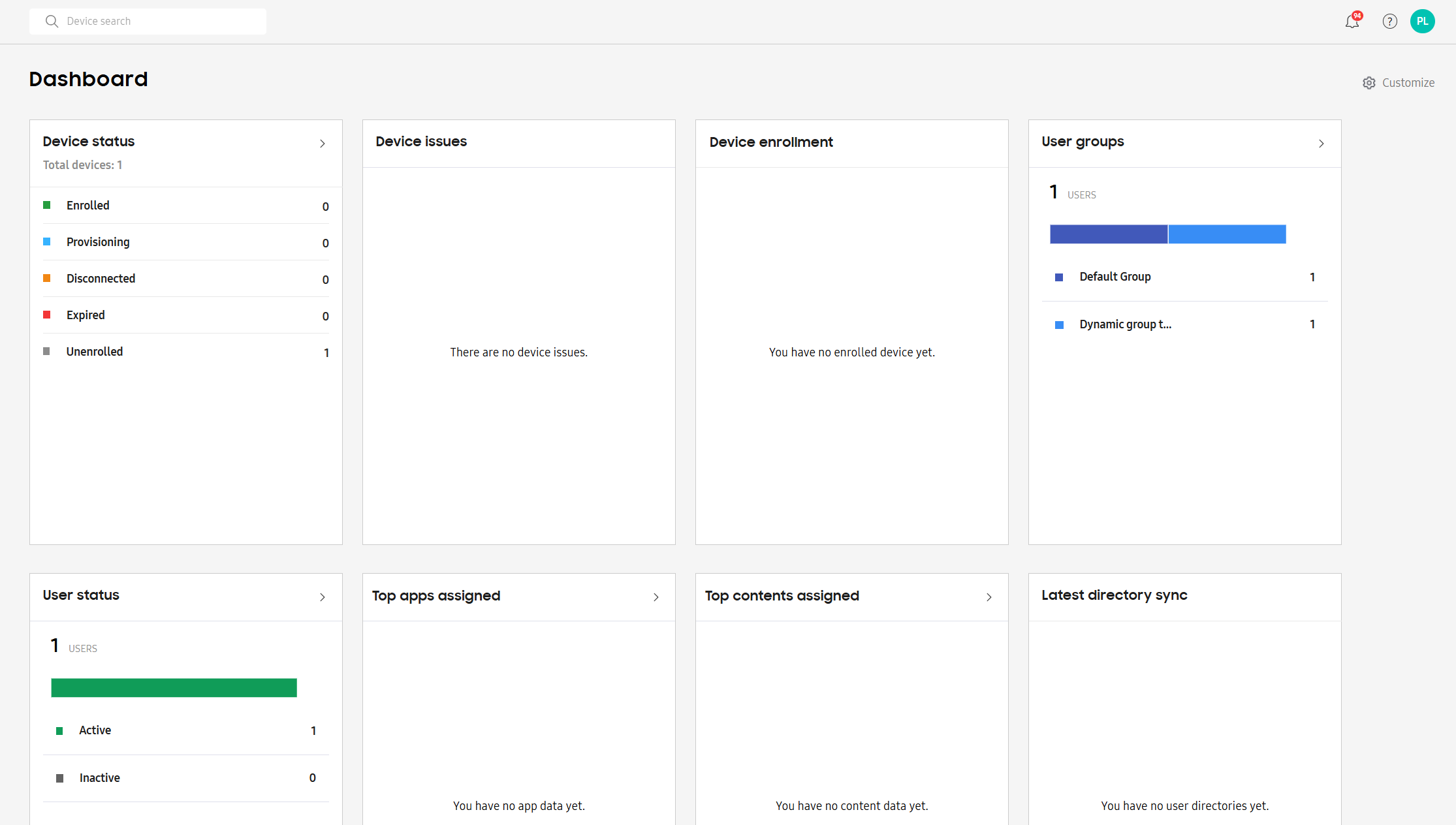The height and width of the screenshot is (825, 1456).
Task: Open the User status details arrow
Action: tap(322, 597)
